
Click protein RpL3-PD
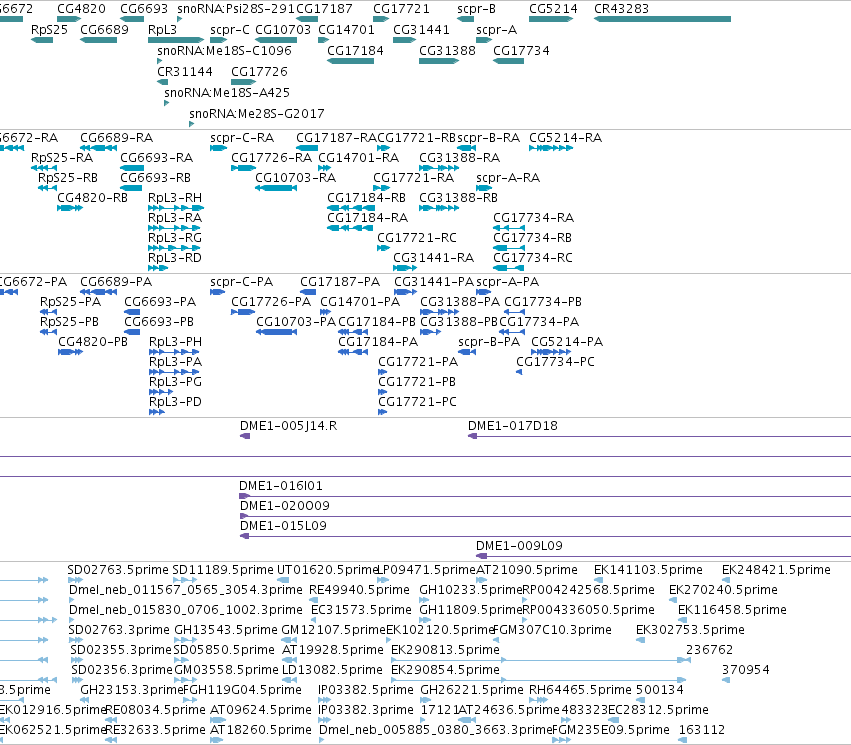(x=157, y=412)
